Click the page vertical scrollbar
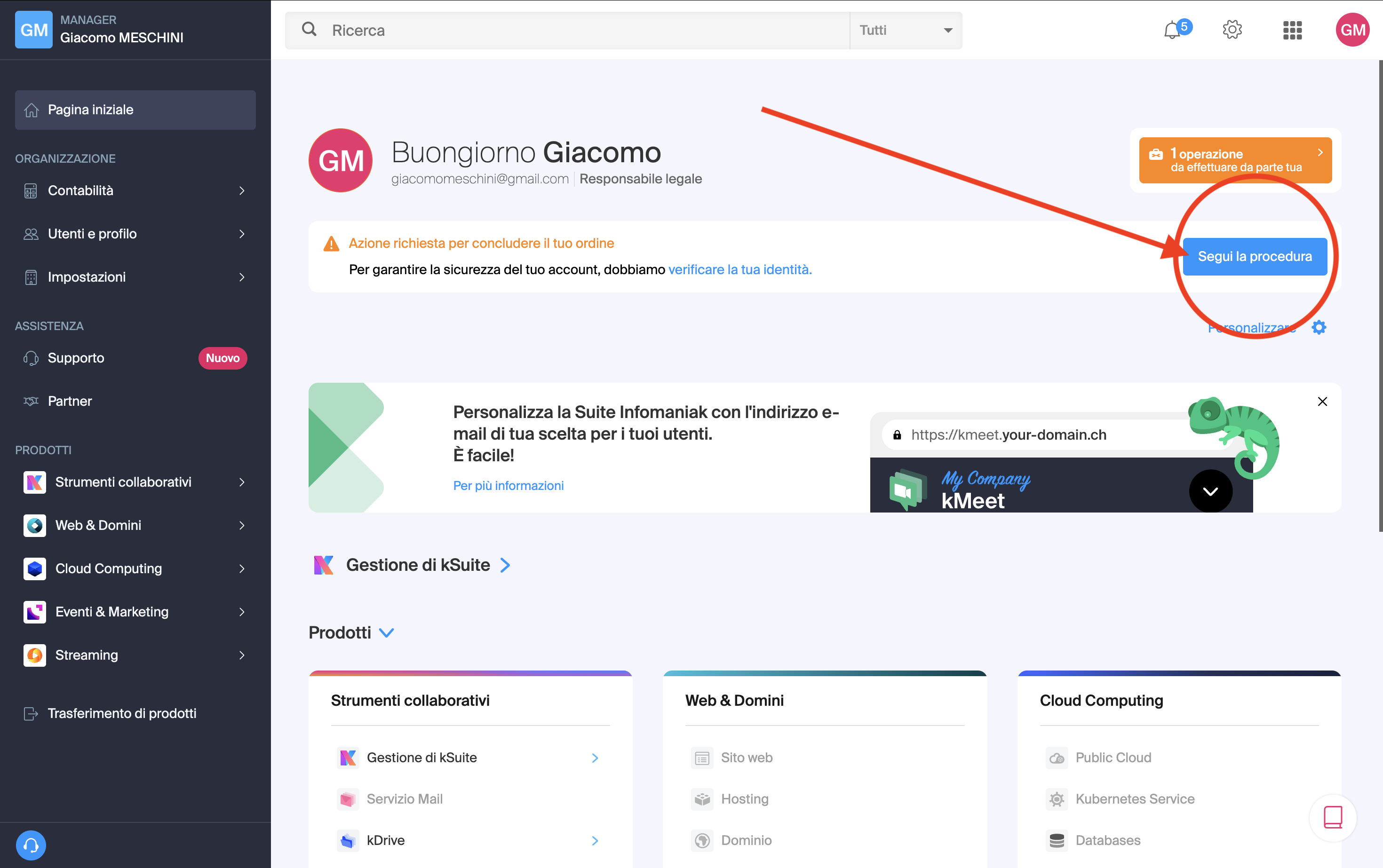The width and height of the screenshot is (1383, 868). click(1380, 296)
